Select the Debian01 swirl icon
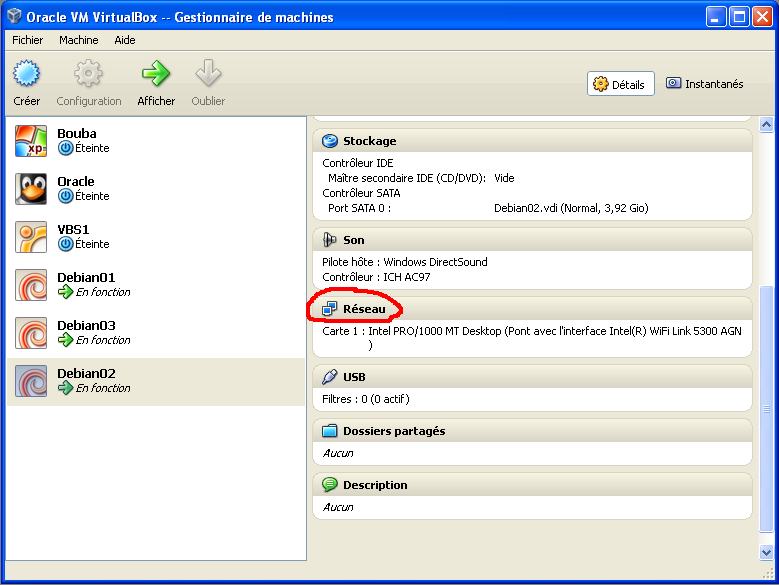This screenshot has height=585, width=779. click(x=31, y=285)
